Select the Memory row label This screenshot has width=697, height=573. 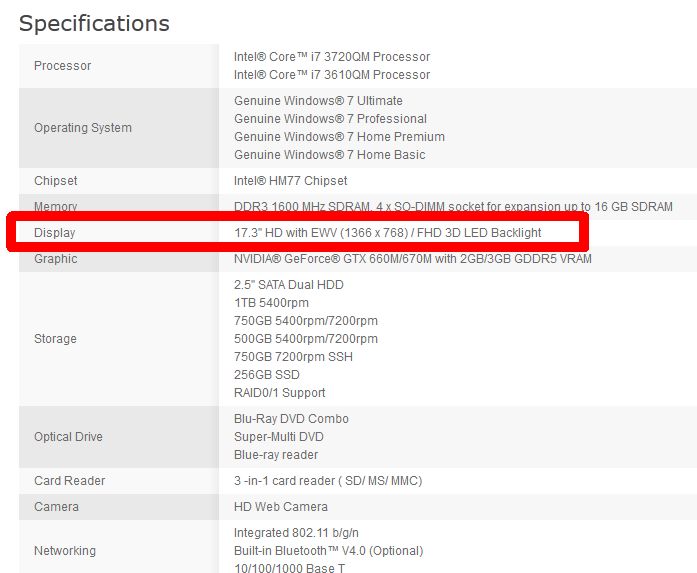56,207
